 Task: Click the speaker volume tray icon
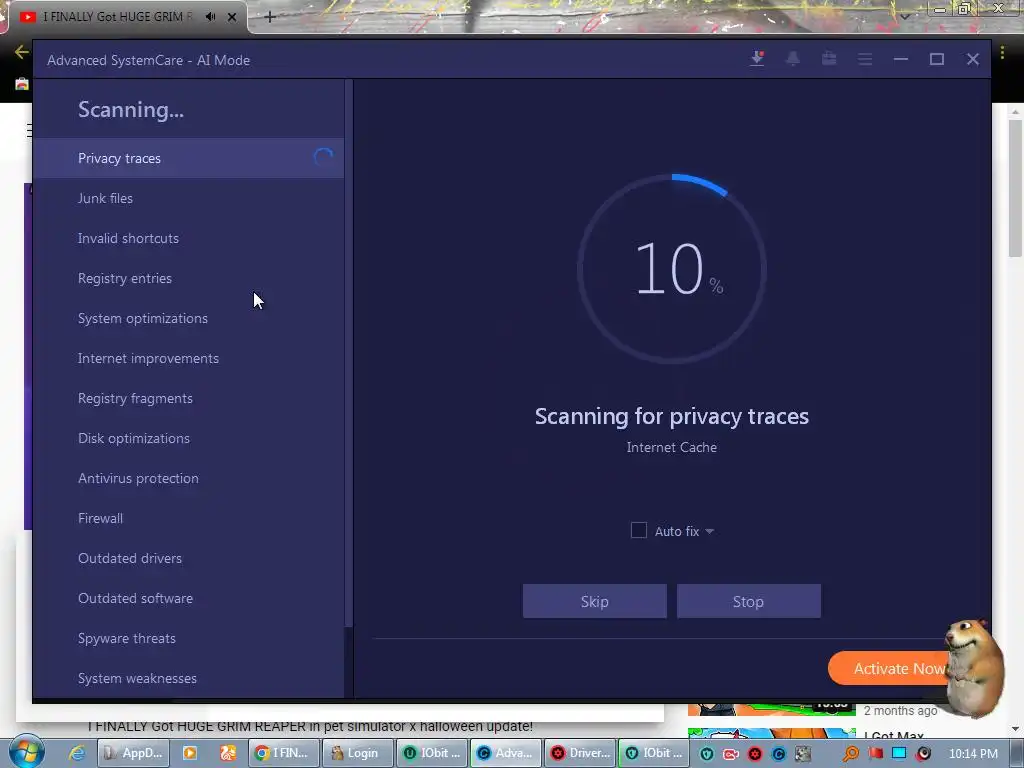click(923, 754)
